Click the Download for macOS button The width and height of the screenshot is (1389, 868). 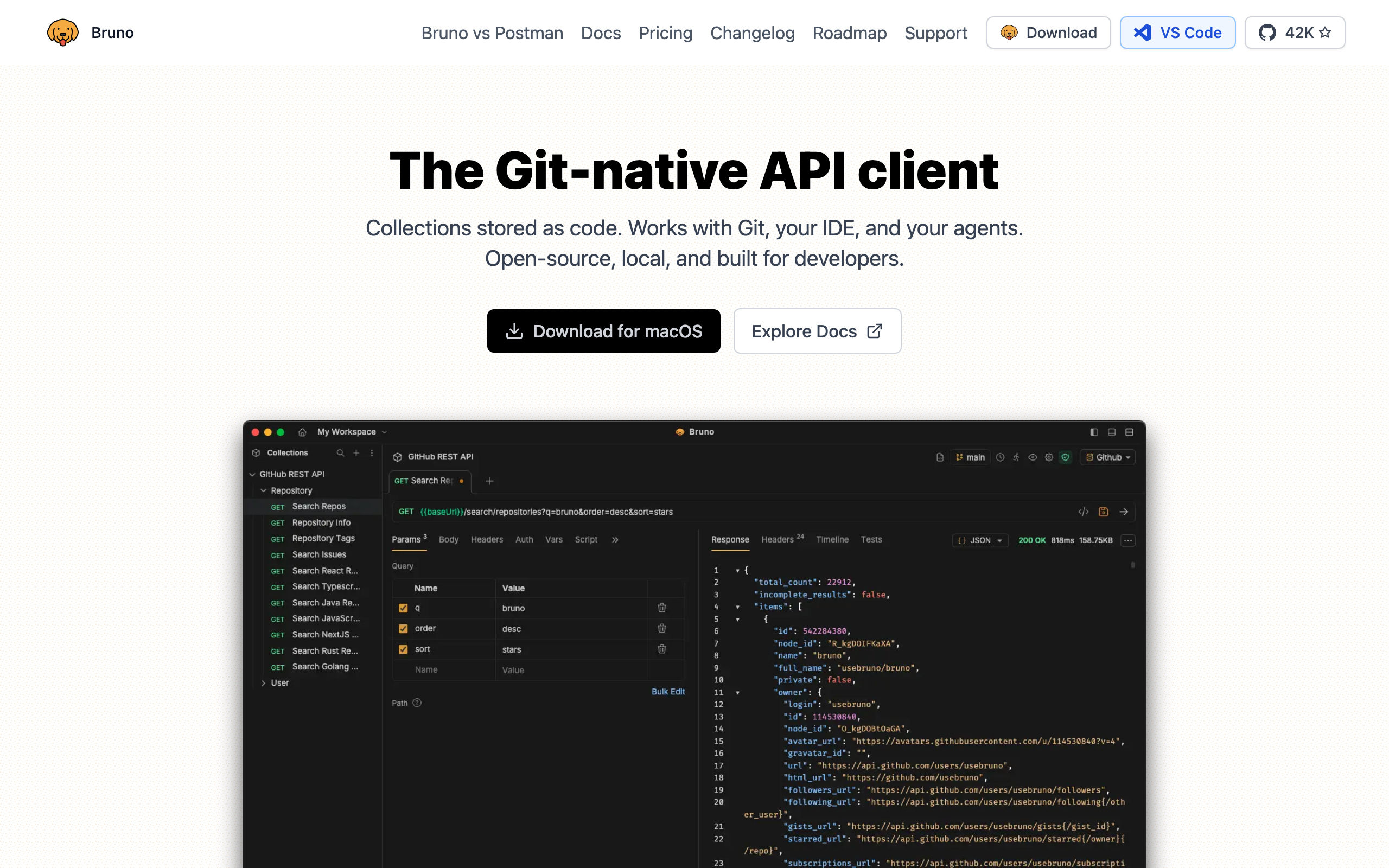[x=603, y=331]
